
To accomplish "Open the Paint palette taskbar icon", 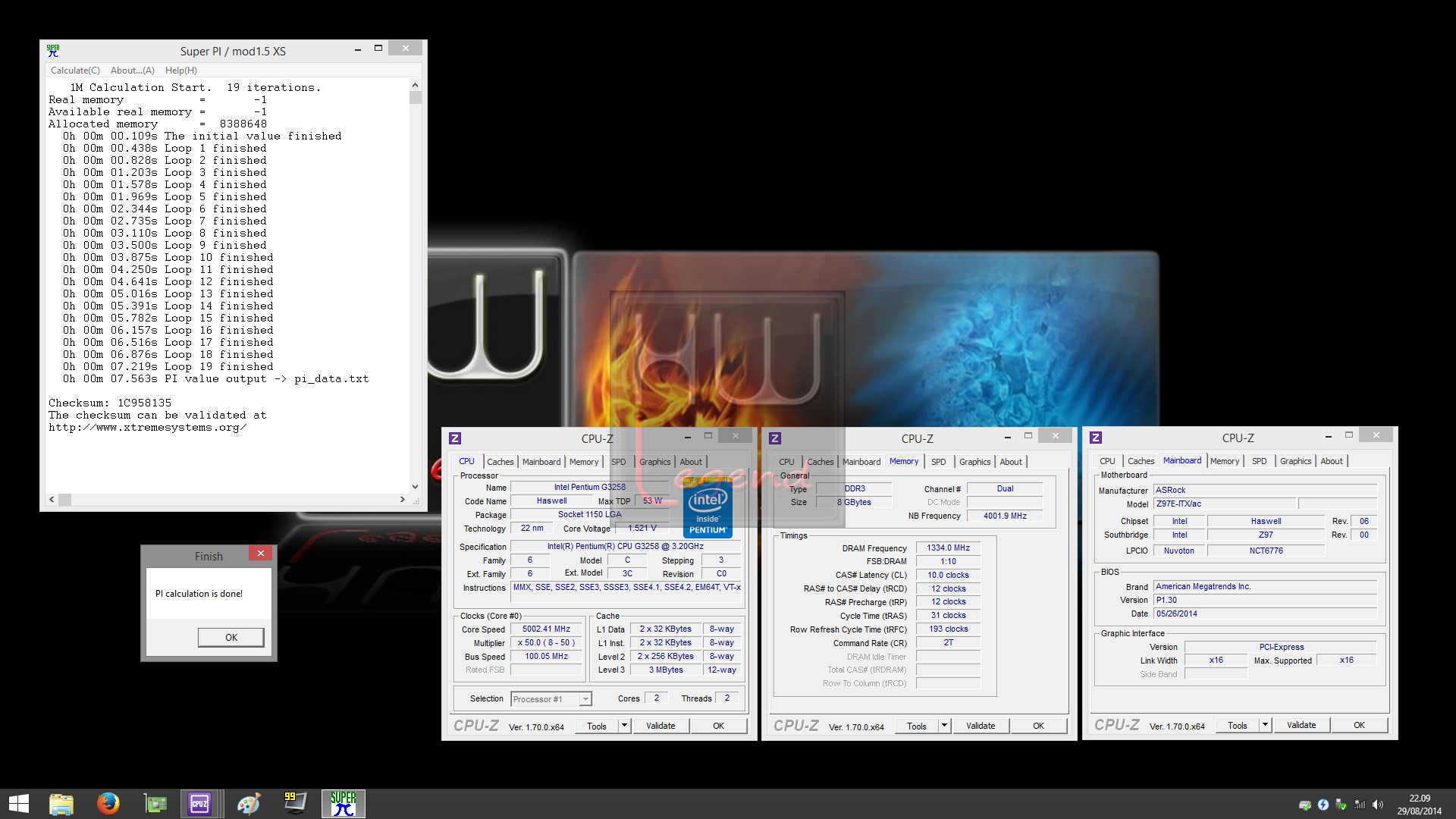I will [x=248, y=804].
